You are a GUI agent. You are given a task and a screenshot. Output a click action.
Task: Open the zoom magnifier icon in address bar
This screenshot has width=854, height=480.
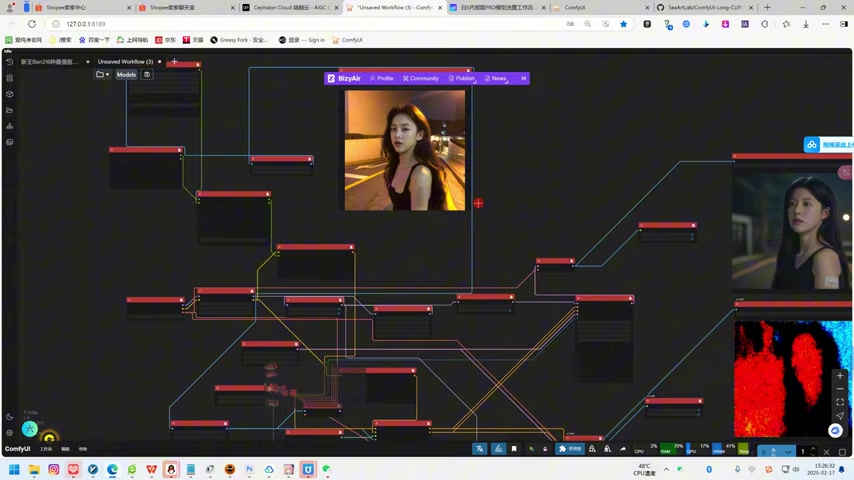[x=588, y=24]
